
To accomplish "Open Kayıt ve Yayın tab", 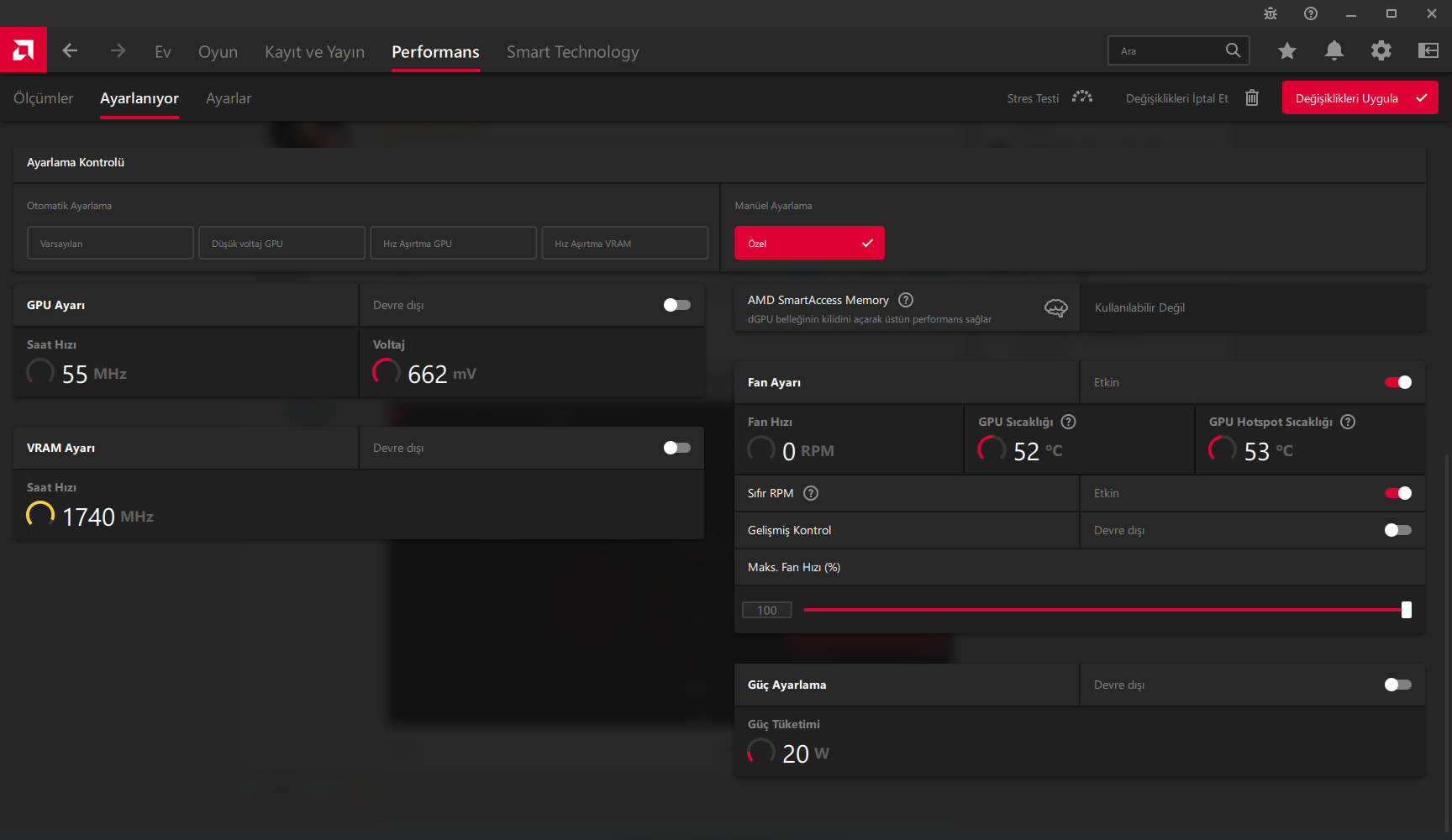I will tap(314, 52).
